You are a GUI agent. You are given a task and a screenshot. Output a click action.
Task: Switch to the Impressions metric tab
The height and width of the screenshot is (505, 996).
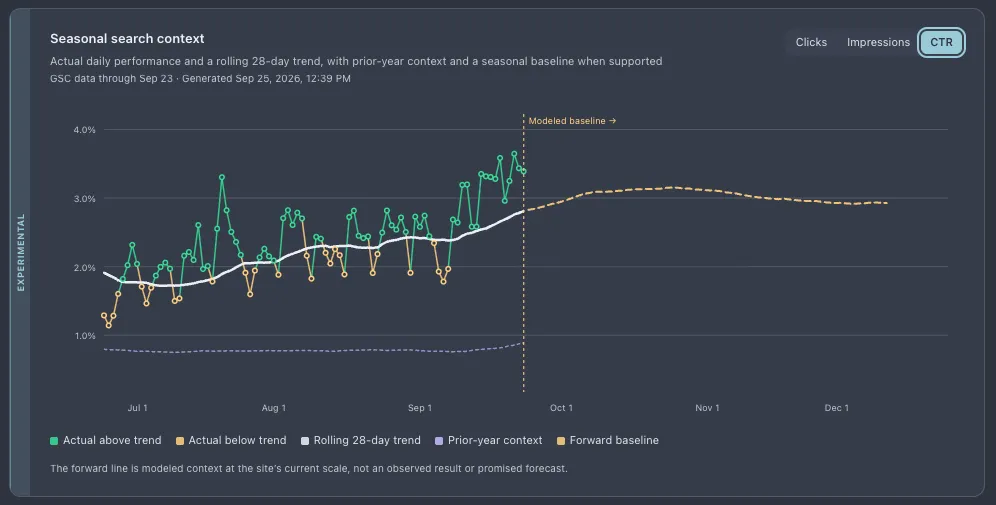[x=878, y=43]
